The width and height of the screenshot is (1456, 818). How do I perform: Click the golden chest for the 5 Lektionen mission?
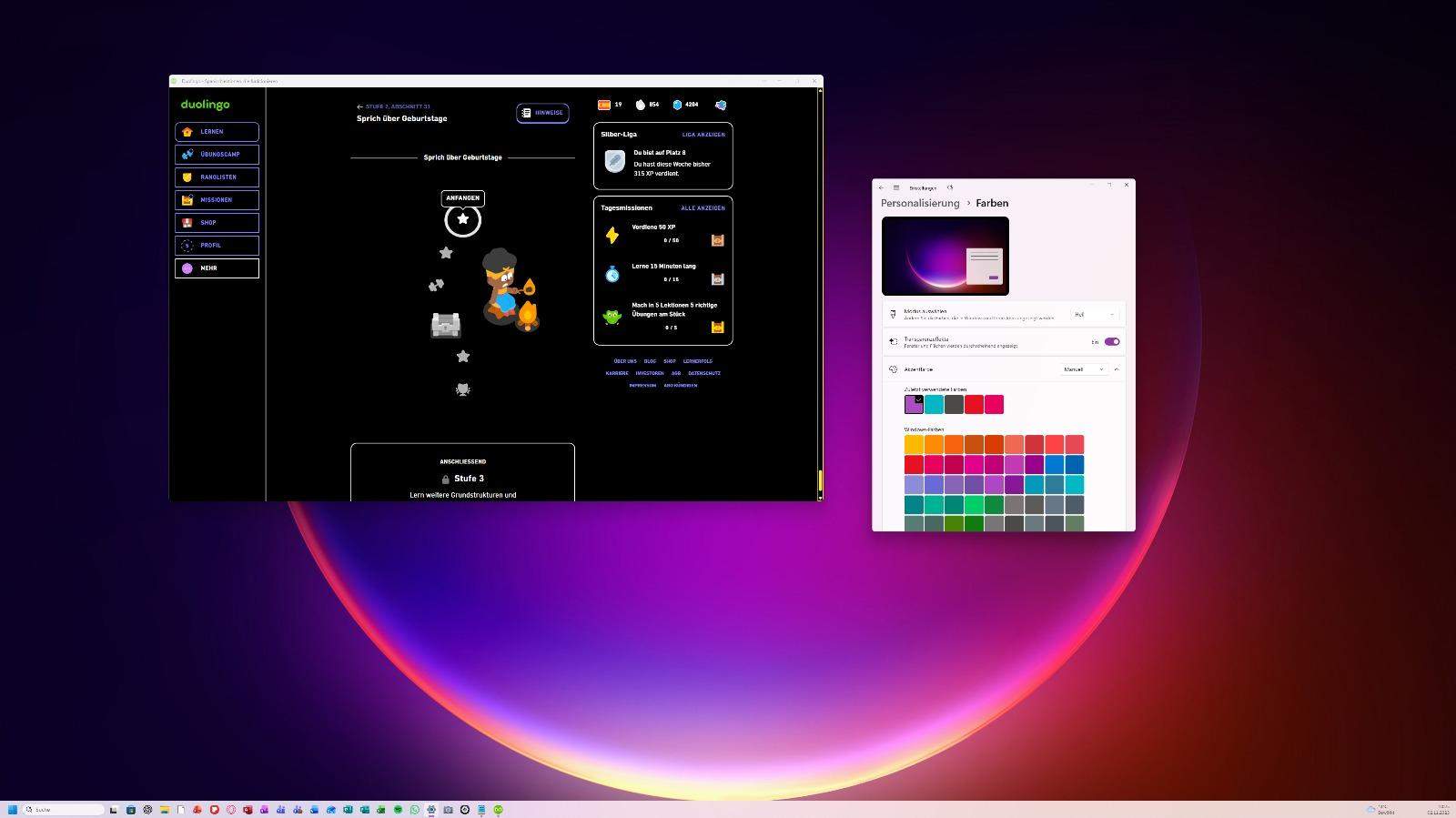(x=717, y=327)
